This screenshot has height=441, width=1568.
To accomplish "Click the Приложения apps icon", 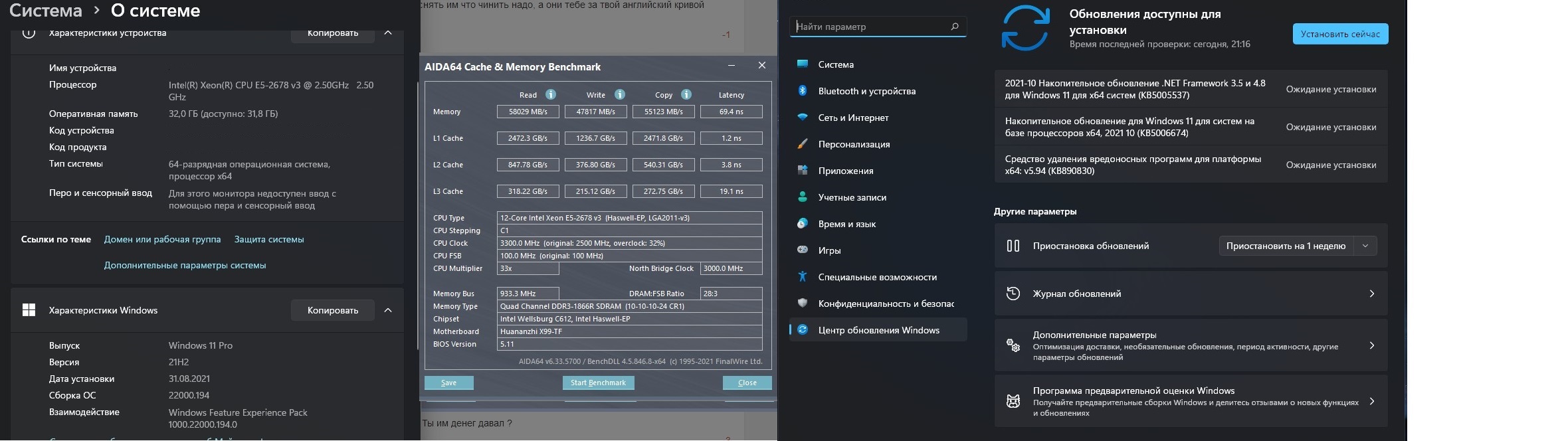I will click(x=803, y=170).
